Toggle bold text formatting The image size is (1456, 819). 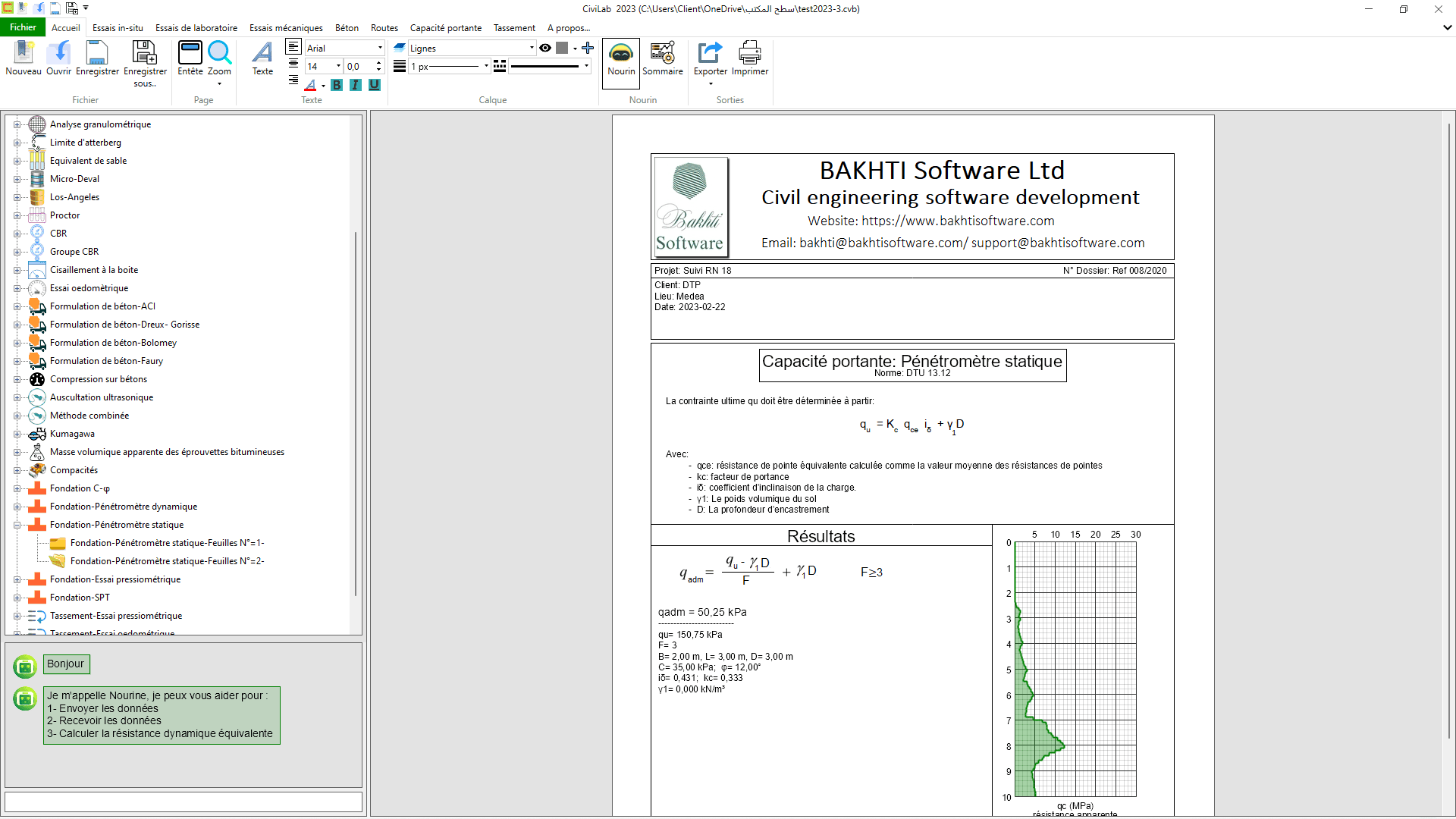click(x=337, y=85)
